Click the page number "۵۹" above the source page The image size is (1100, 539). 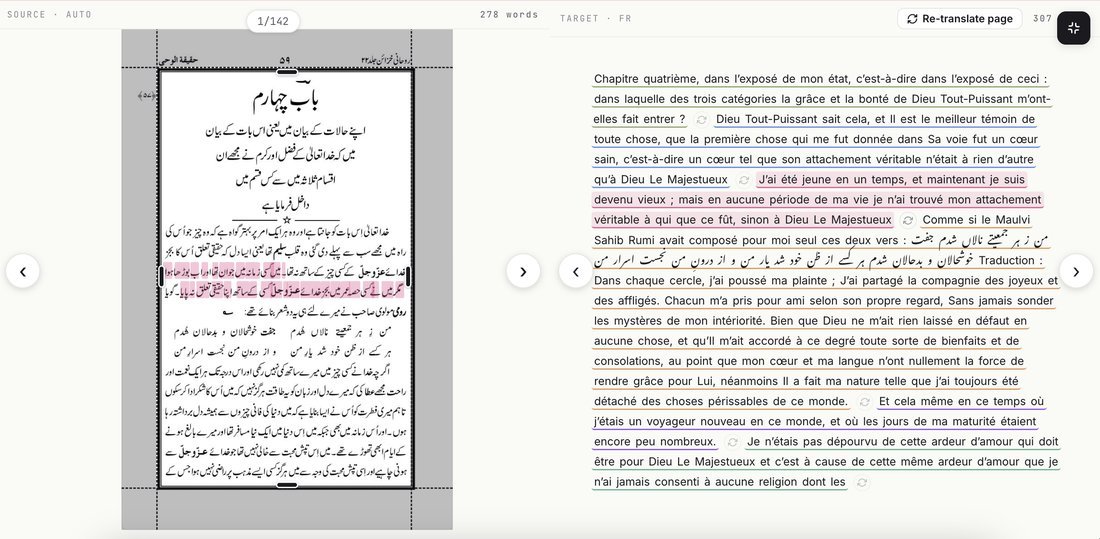(284, 60)
